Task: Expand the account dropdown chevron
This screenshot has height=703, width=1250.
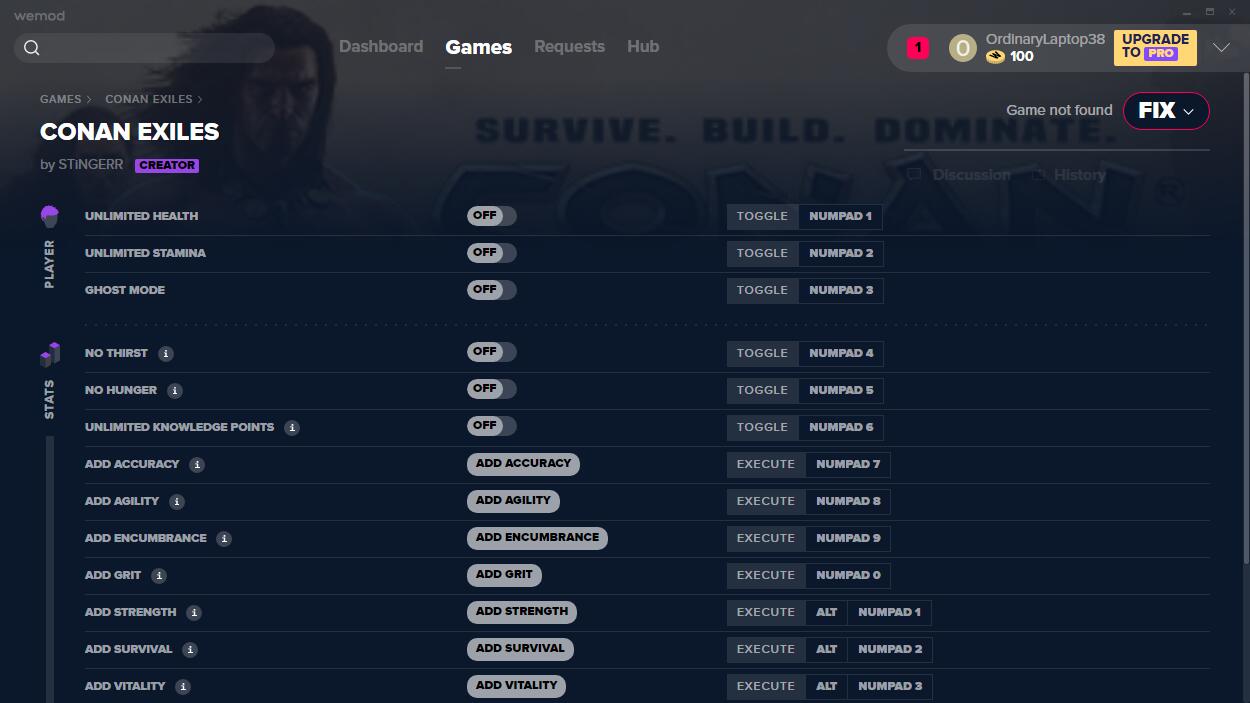Action: pyautogui.click(x=1221, y=48)
